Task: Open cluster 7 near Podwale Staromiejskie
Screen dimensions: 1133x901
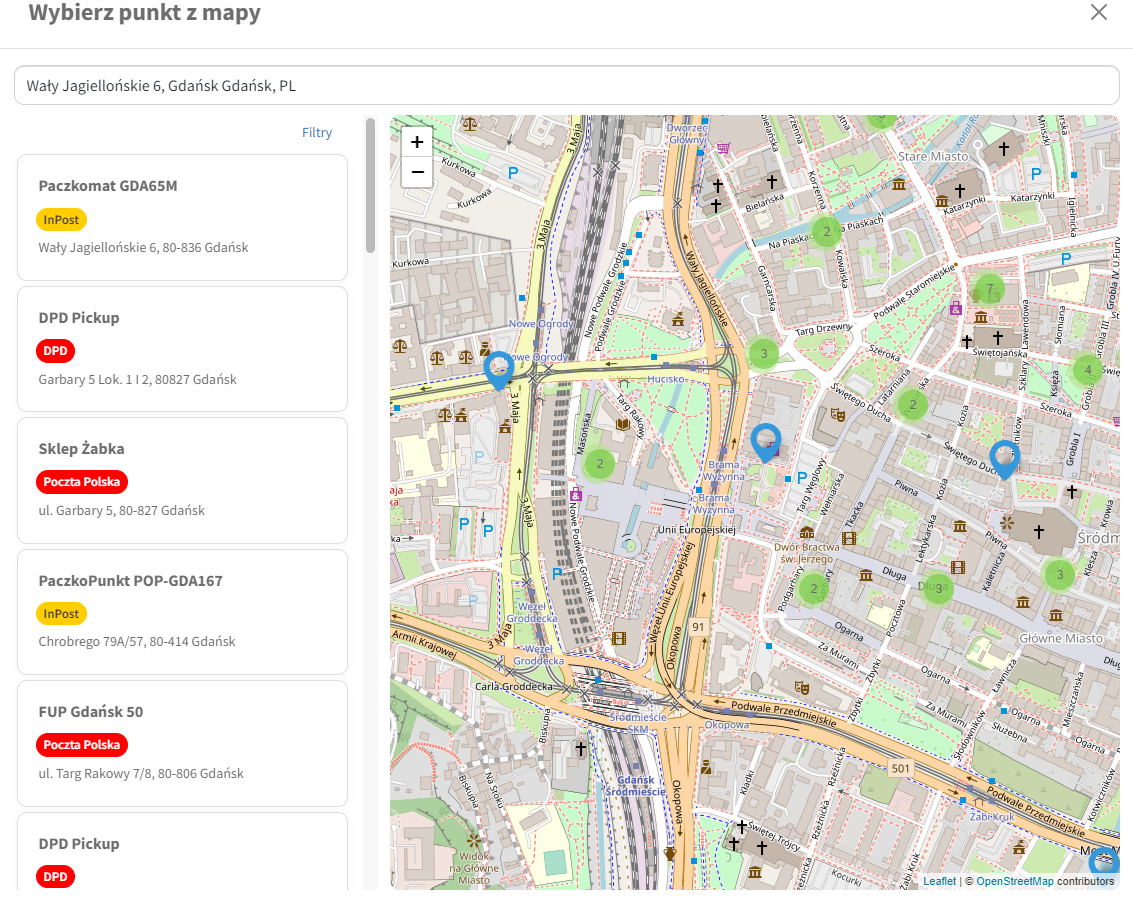Action: tap(989, 289)
